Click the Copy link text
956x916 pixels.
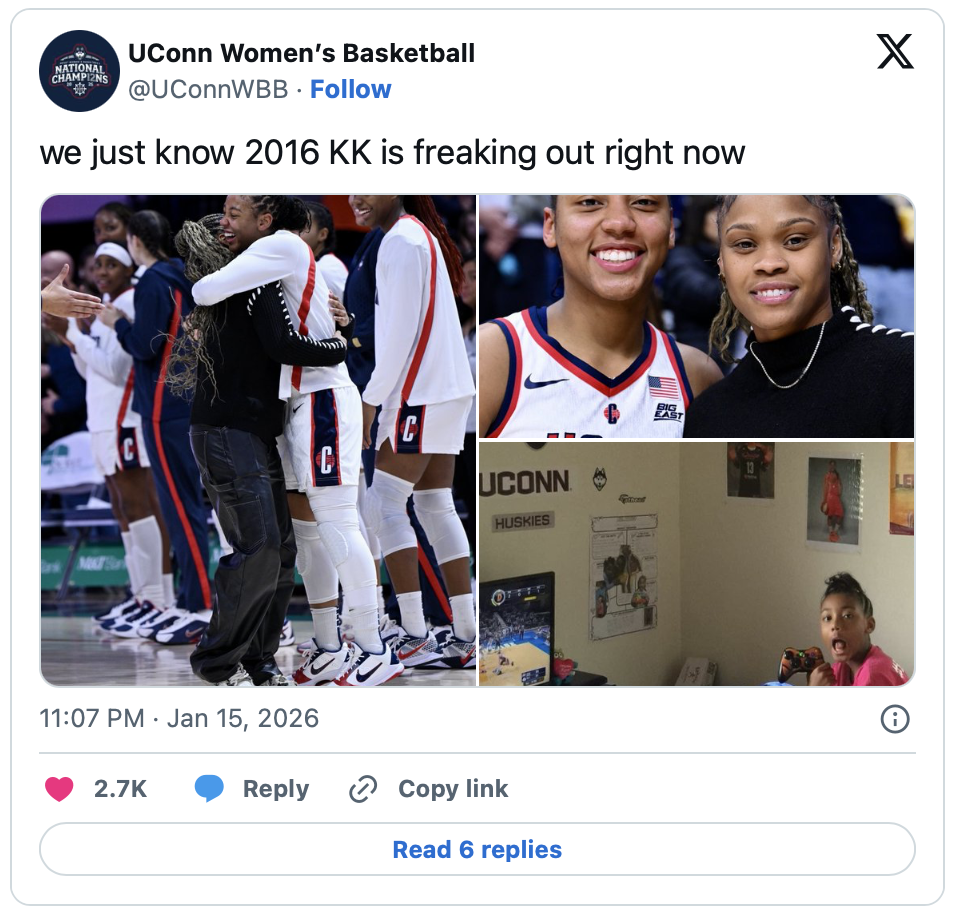453,789
